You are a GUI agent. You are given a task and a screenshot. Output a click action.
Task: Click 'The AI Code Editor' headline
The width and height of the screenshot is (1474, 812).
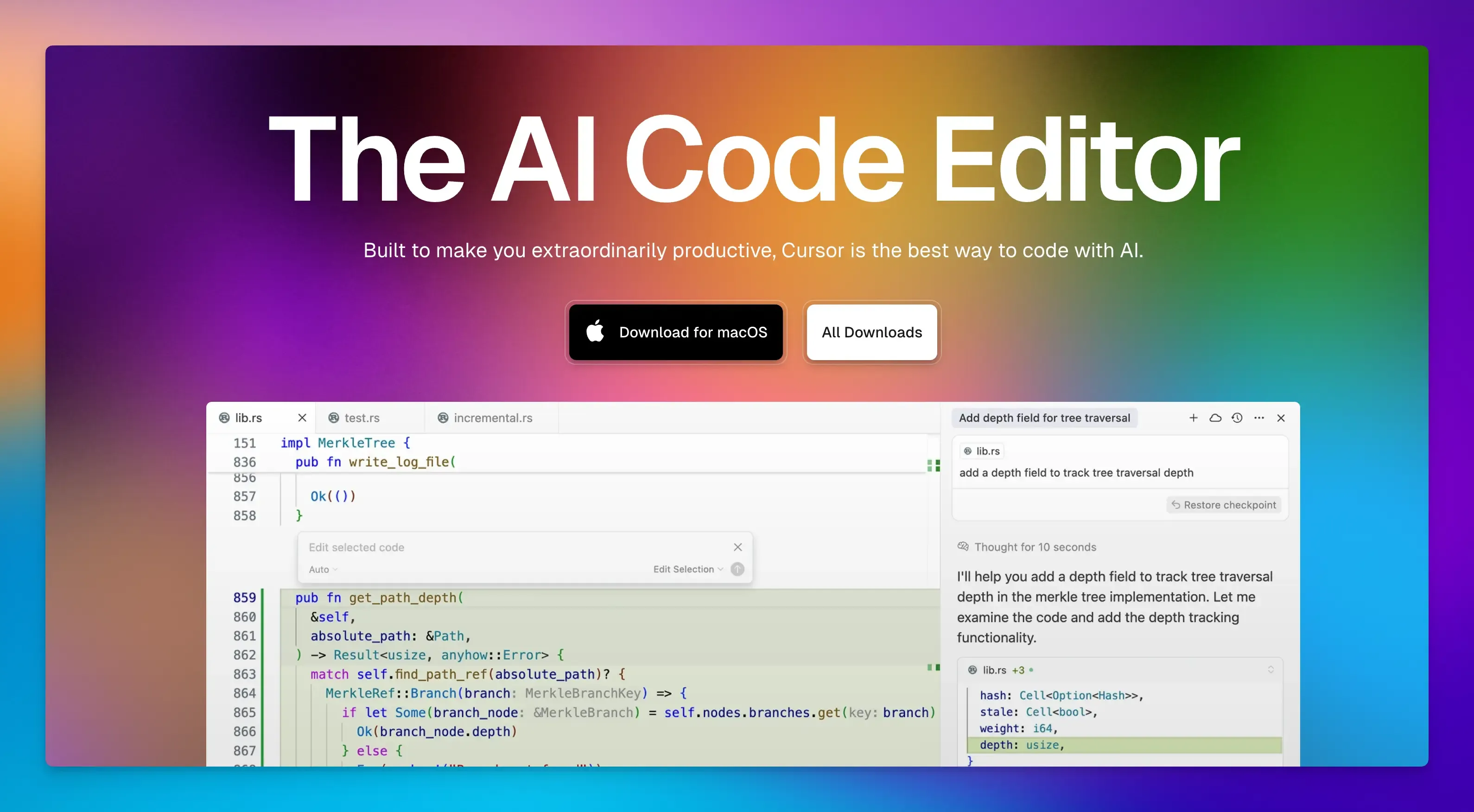pos(754,159)
